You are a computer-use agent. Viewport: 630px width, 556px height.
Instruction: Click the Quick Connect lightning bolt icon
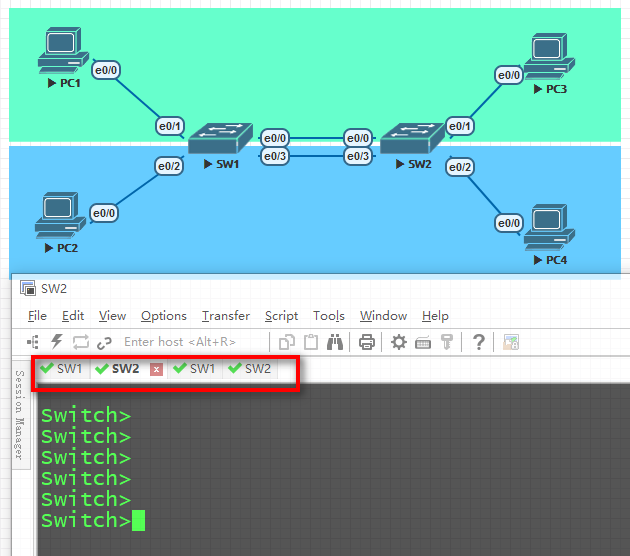(57, 342)
